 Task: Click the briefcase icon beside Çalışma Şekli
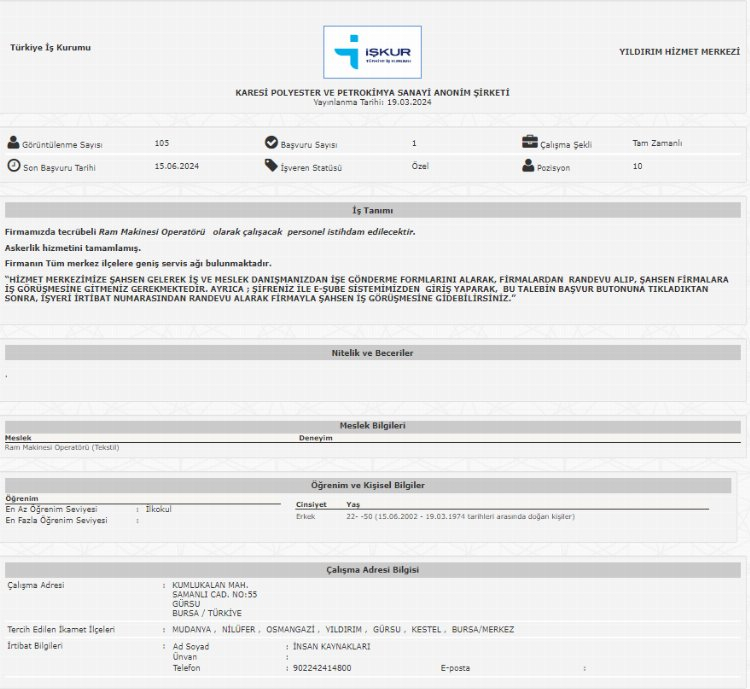coord(529,142)
